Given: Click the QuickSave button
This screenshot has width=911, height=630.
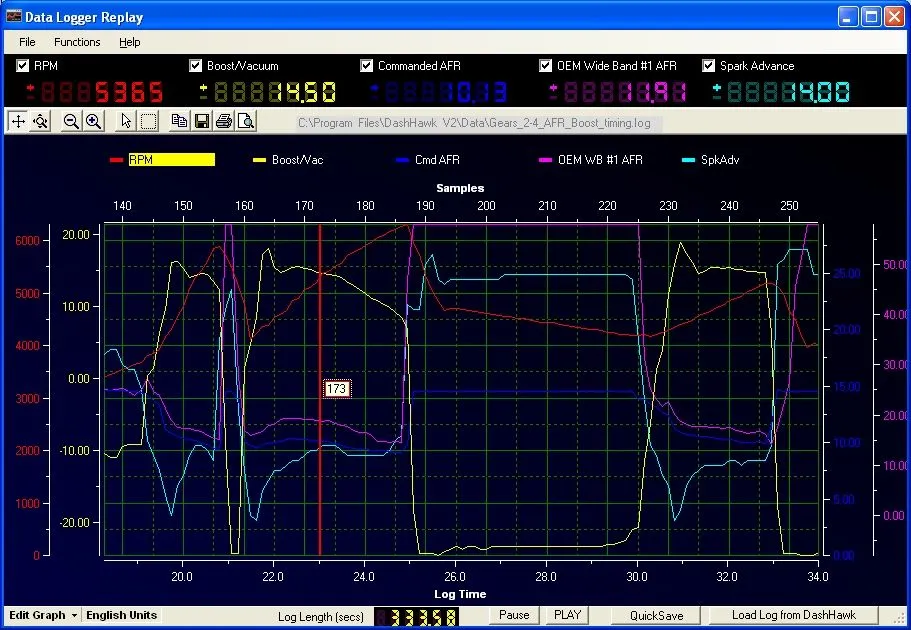Looking at the screenshot, I should pos(657,615).
